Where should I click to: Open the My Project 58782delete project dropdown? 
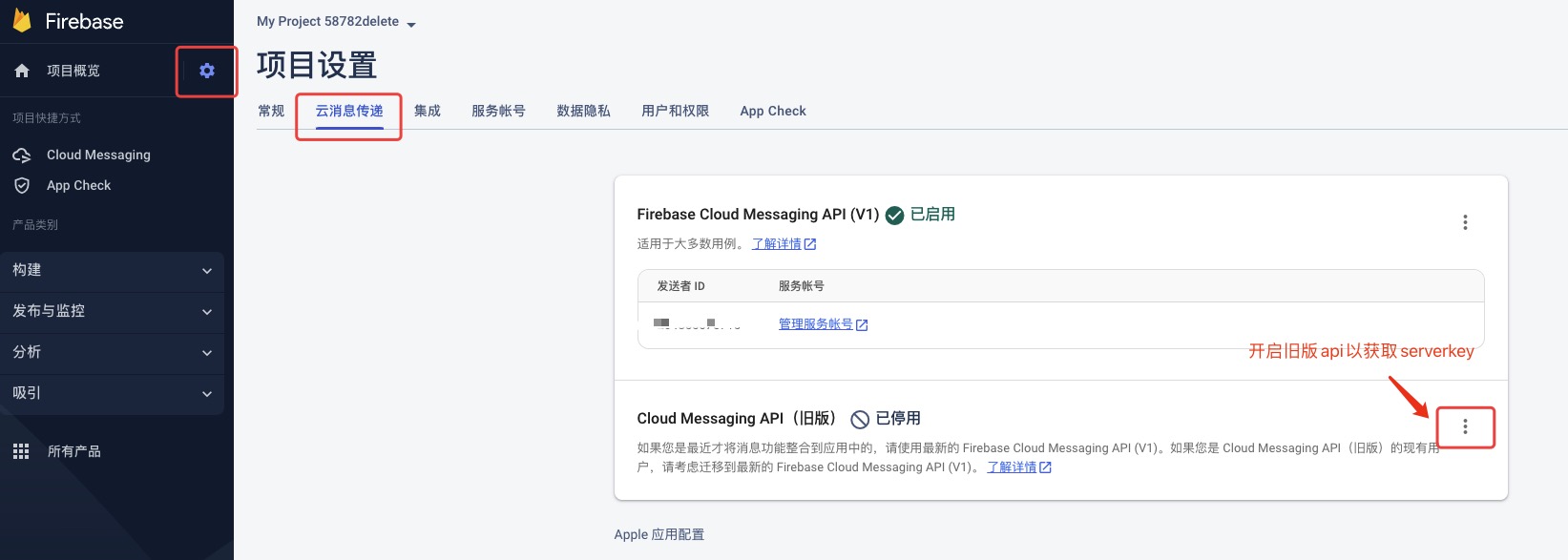[x=337, y=22]
